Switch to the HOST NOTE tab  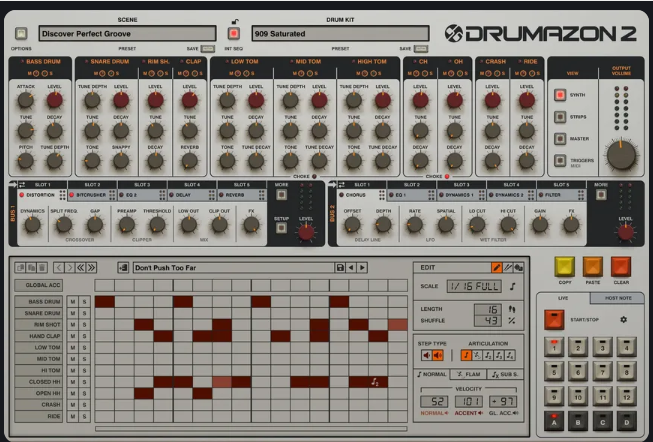[x=618, y=298]
